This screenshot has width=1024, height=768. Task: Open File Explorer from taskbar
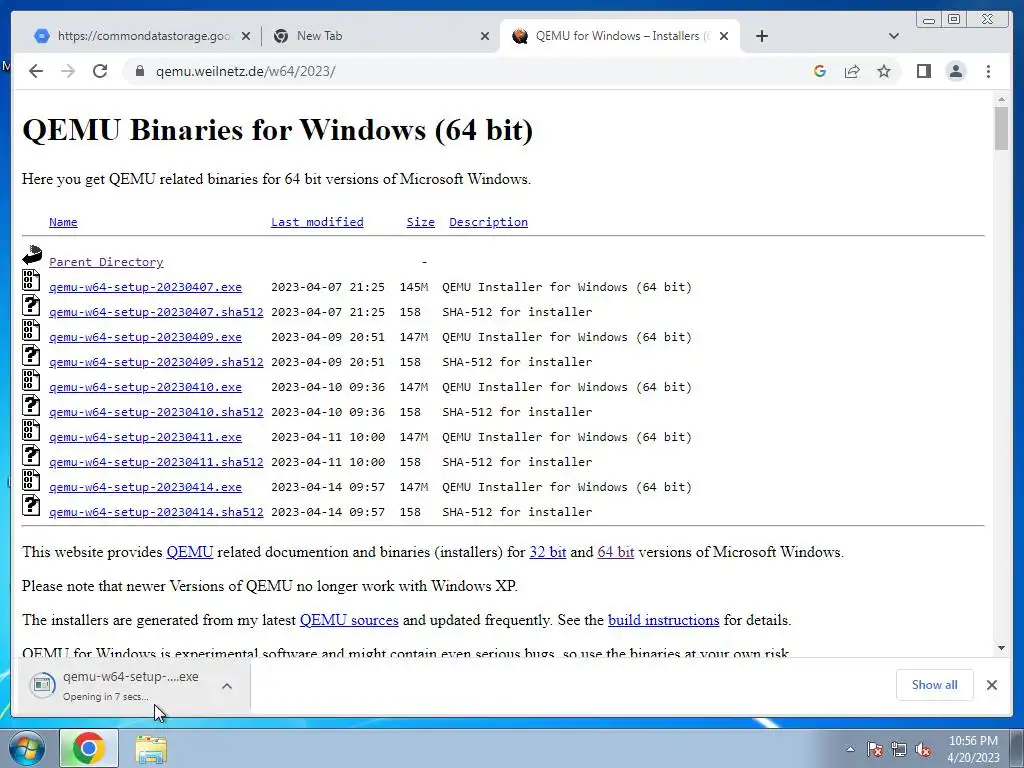tap(151, 748)
